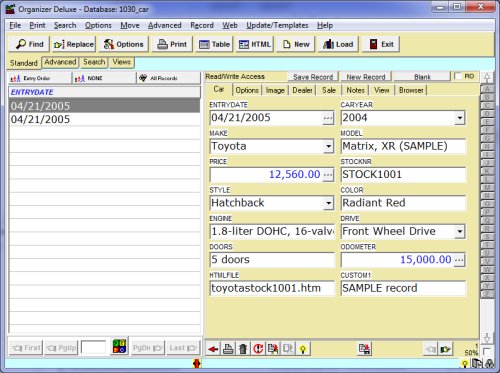The height and width of the screenshot is (373, 500).
Task: Click the HTMLFILE field toyotastock1001.htm
Action: click(272, 288)
